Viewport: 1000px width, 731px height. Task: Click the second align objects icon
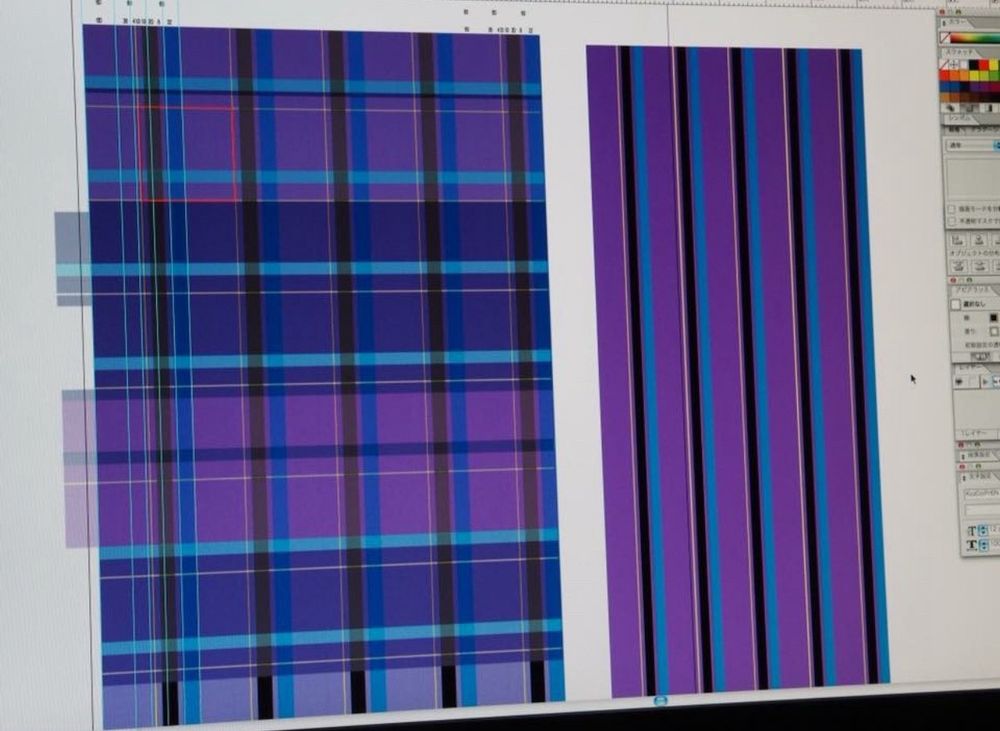coord(979,241)
